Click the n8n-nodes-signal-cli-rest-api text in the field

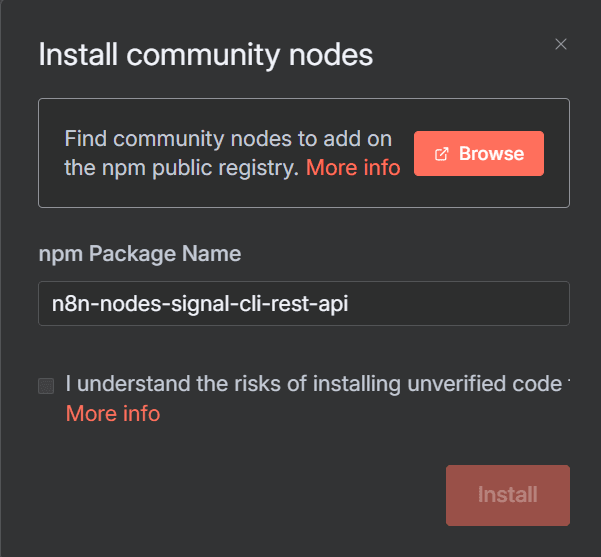point(200,304)
